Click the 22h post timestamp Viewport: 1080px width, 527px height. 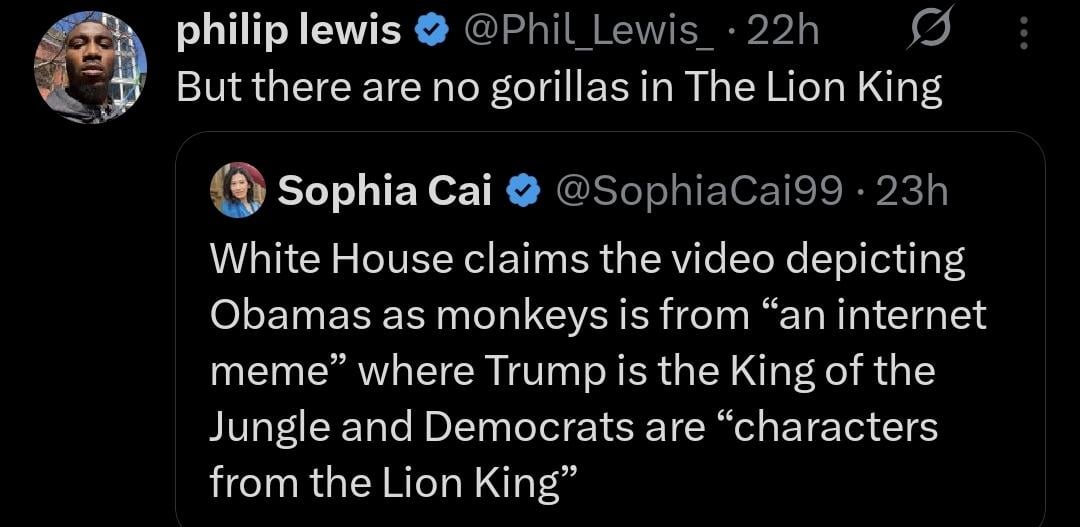783,33
